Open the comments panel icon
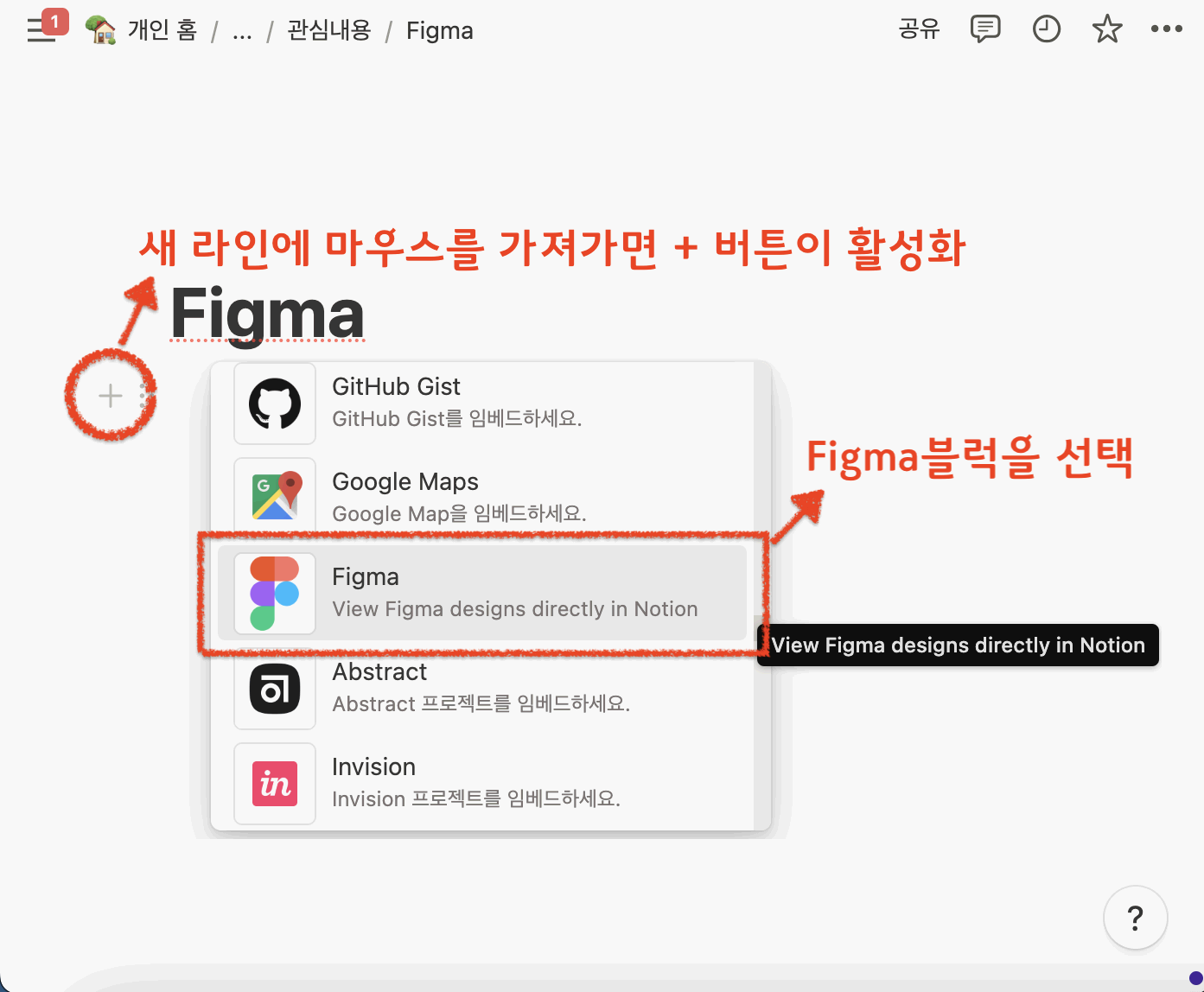The width and height of the screenshot is (1204, 992). (985, 29)
